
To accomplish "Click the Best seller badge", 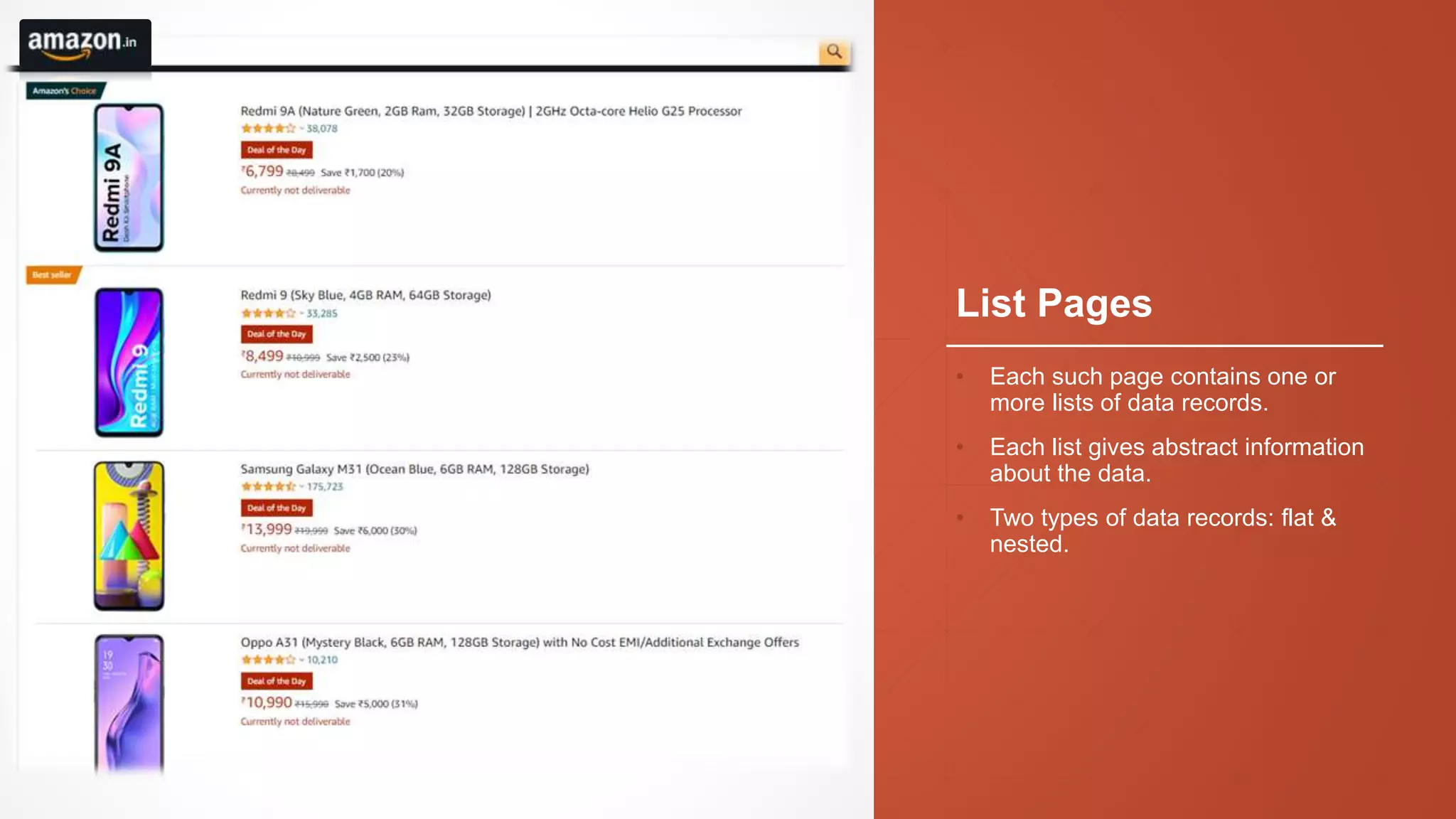I will pos(53,274).
